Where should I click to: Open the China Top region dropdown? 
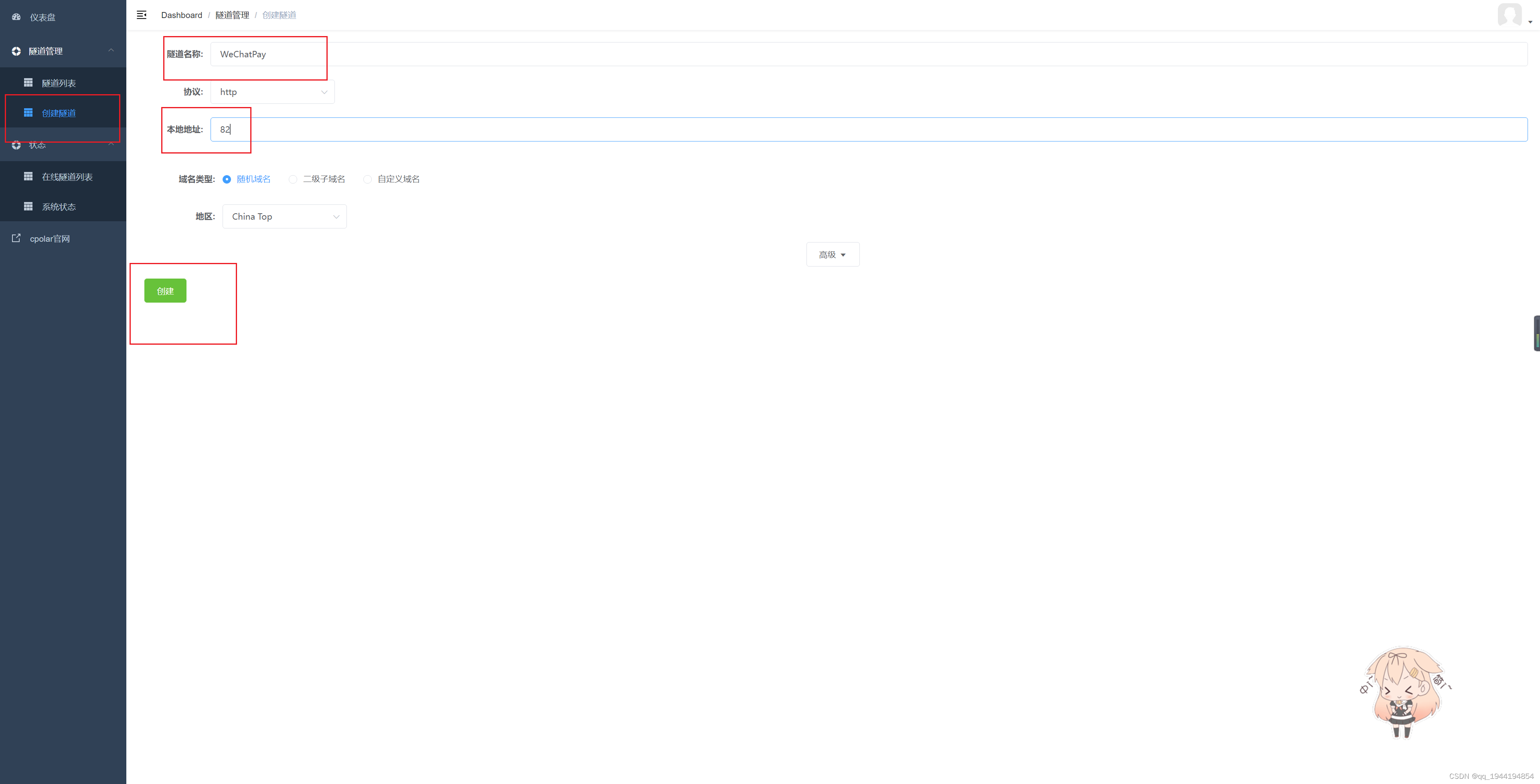click(284, 216)
